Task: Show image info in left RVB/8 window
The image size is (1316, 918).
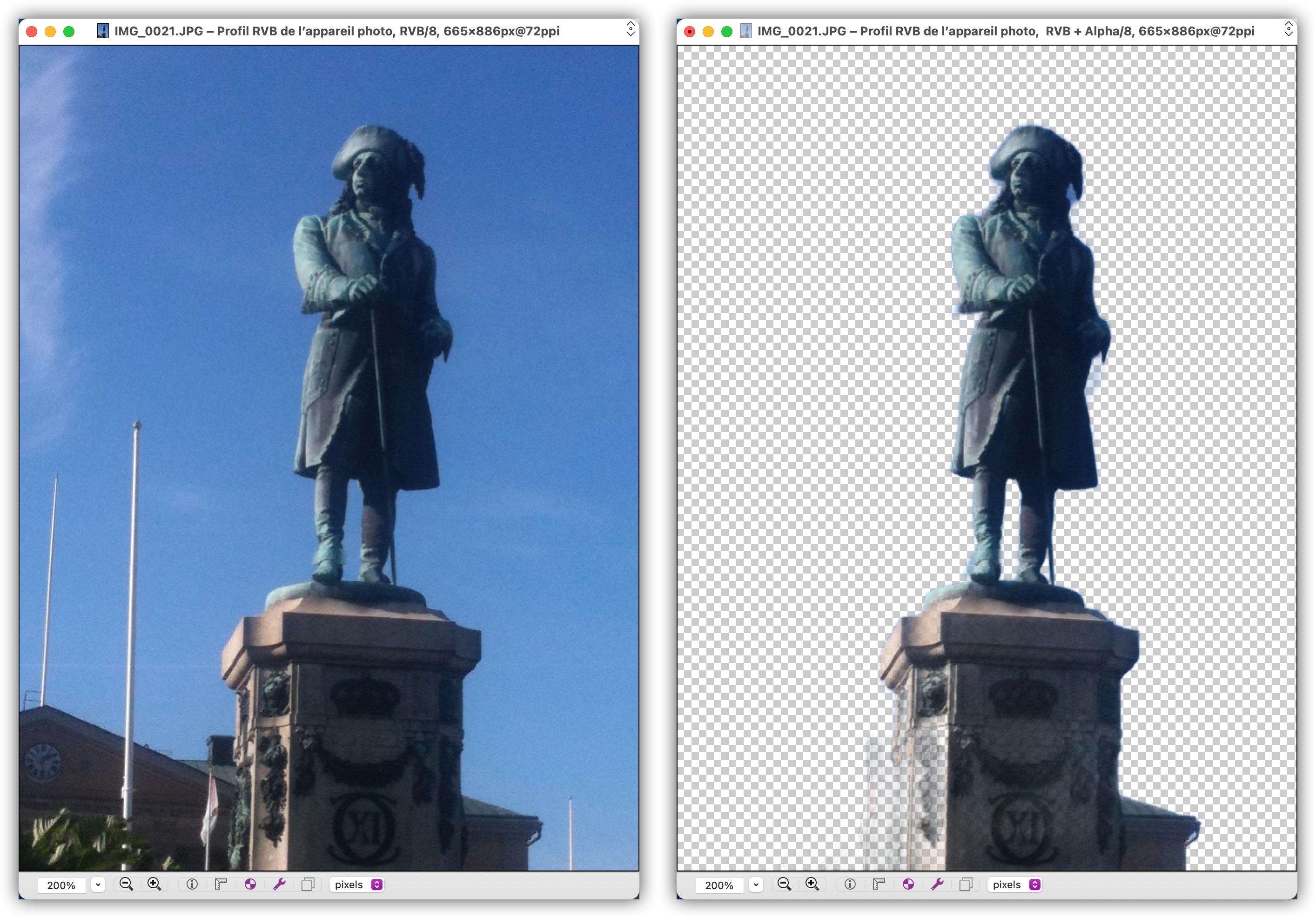Action: coord(192,884)
